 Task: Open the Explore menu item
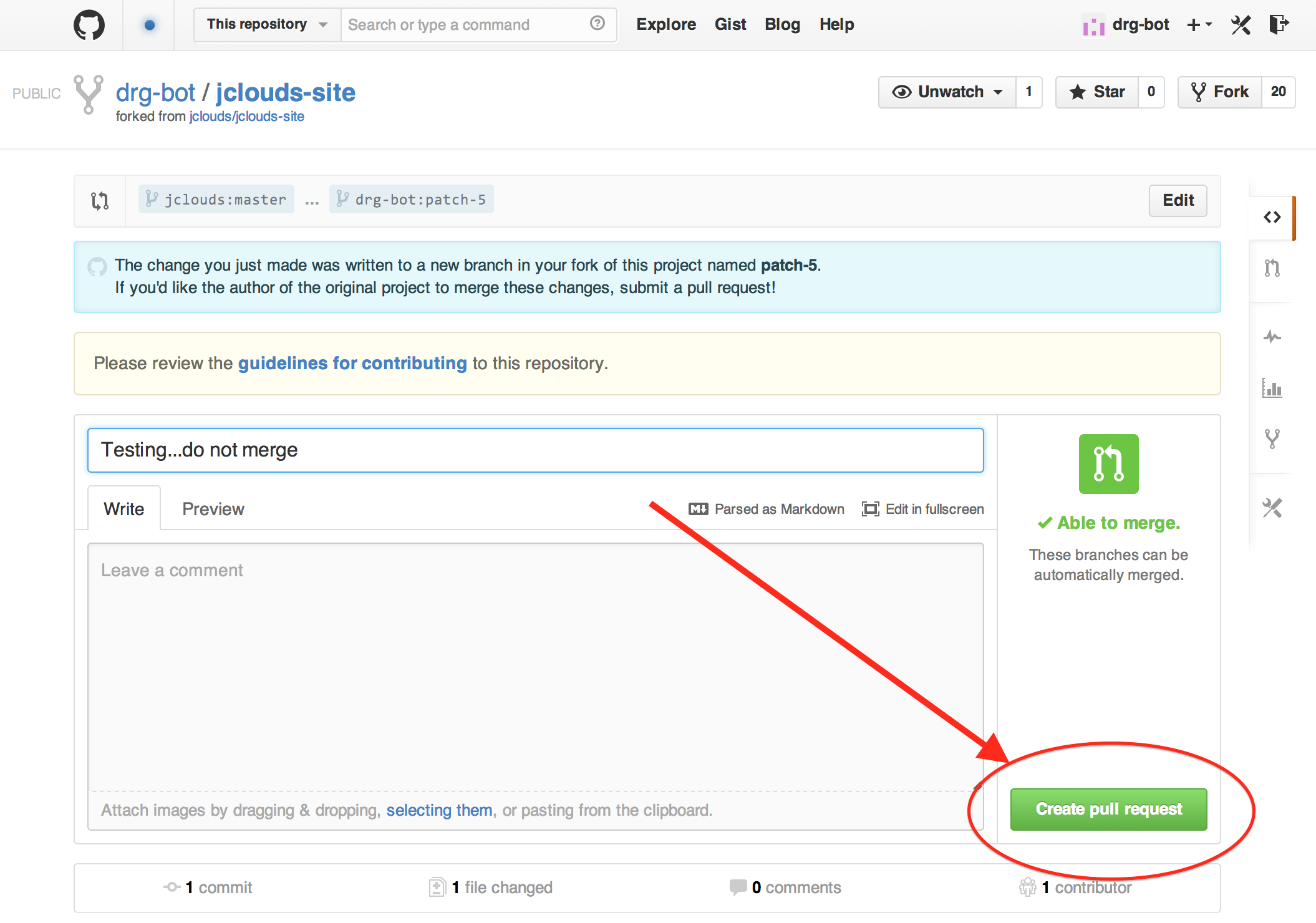point(665,25)
